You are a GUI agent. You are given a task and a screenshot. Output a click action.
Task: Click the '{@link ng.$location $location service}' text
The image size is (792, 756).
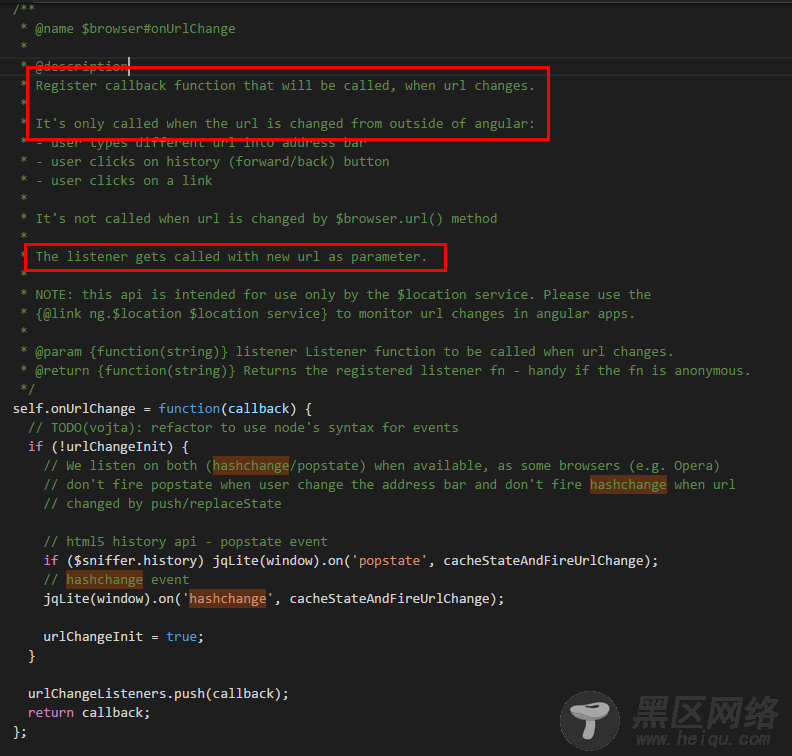pos(181,314)
